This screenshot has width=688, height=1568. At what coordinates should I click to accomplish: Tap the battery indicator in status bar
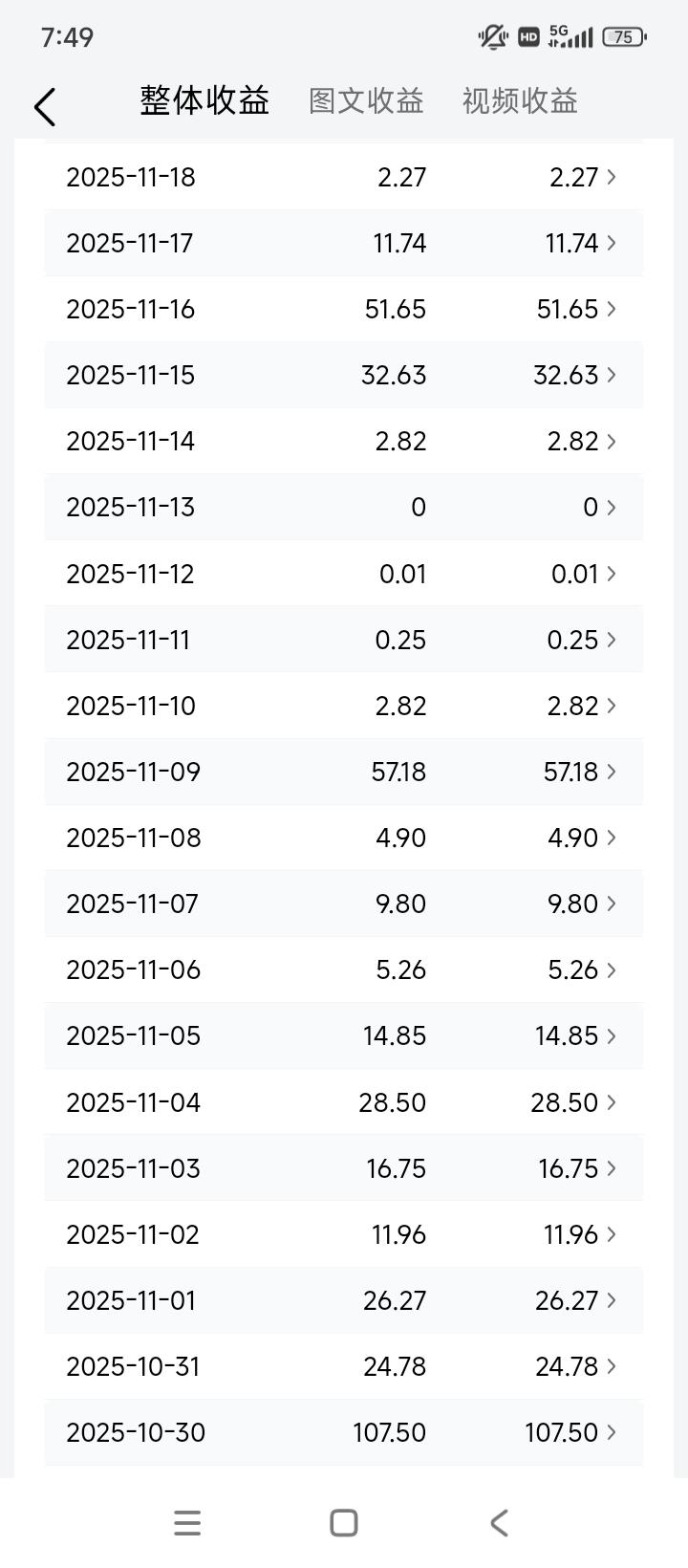coord(624,37)
